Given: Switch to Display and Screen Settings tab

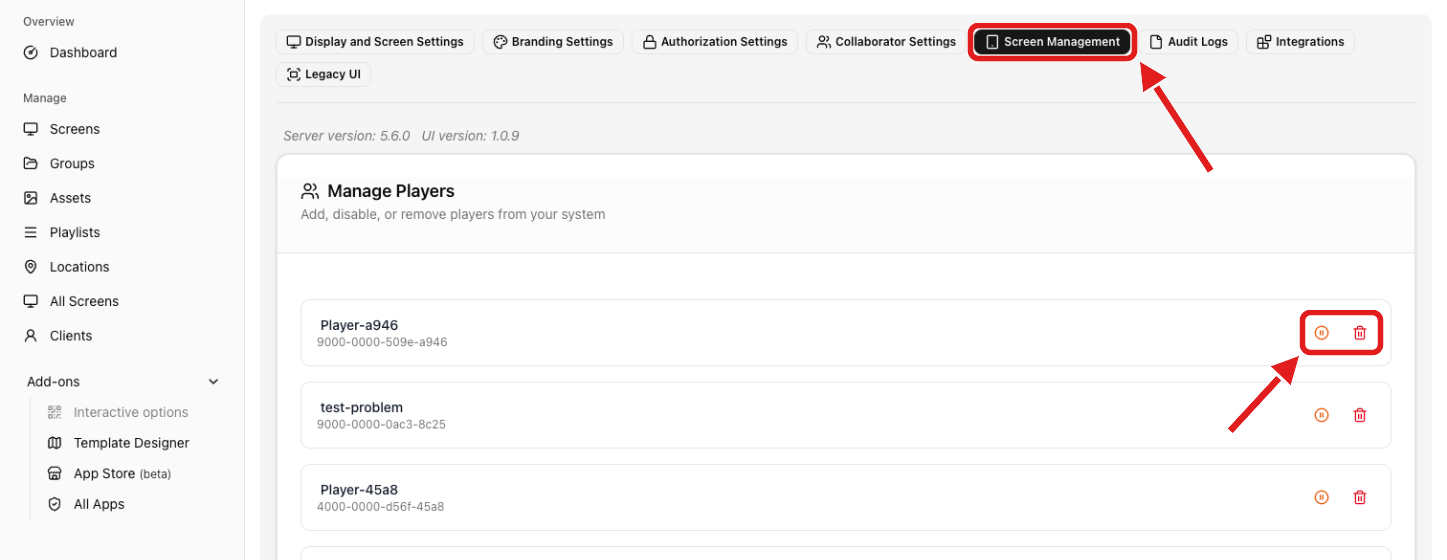Looking at the screenshot, I should (375, 42).
